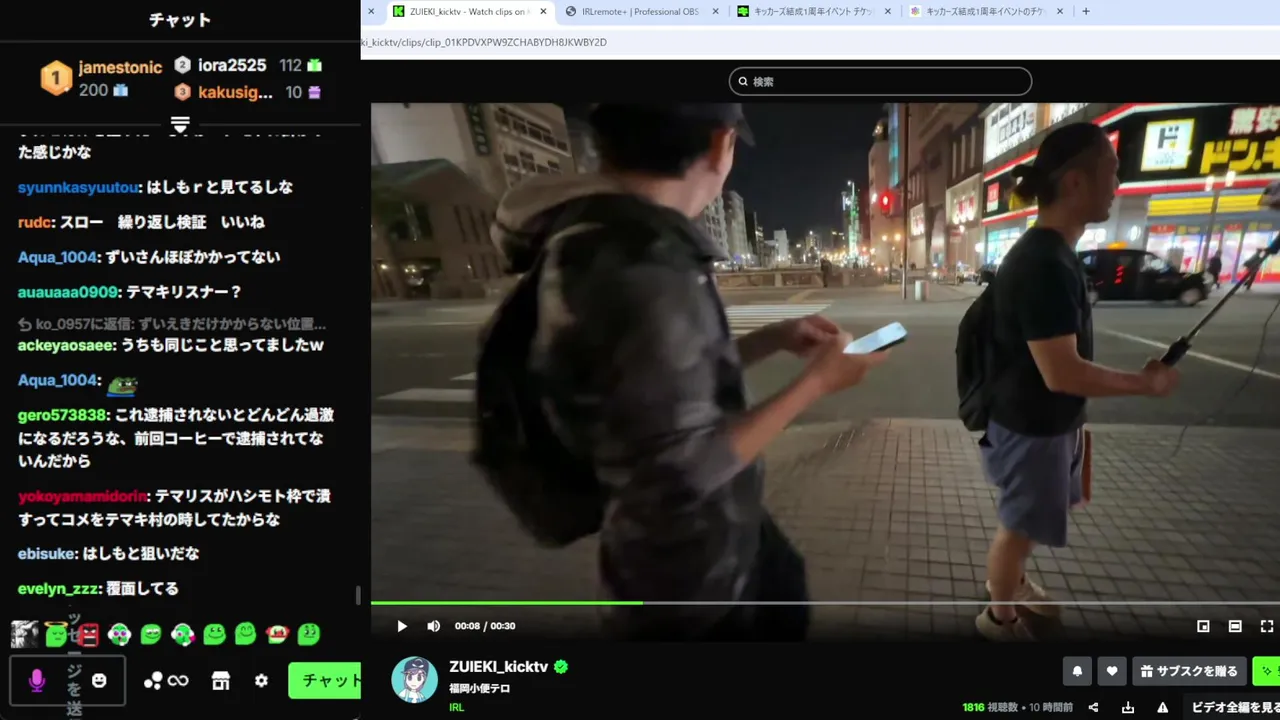1280x720 pixels.
Task: Click the browser address bar URL
Action: pos(485,42)
